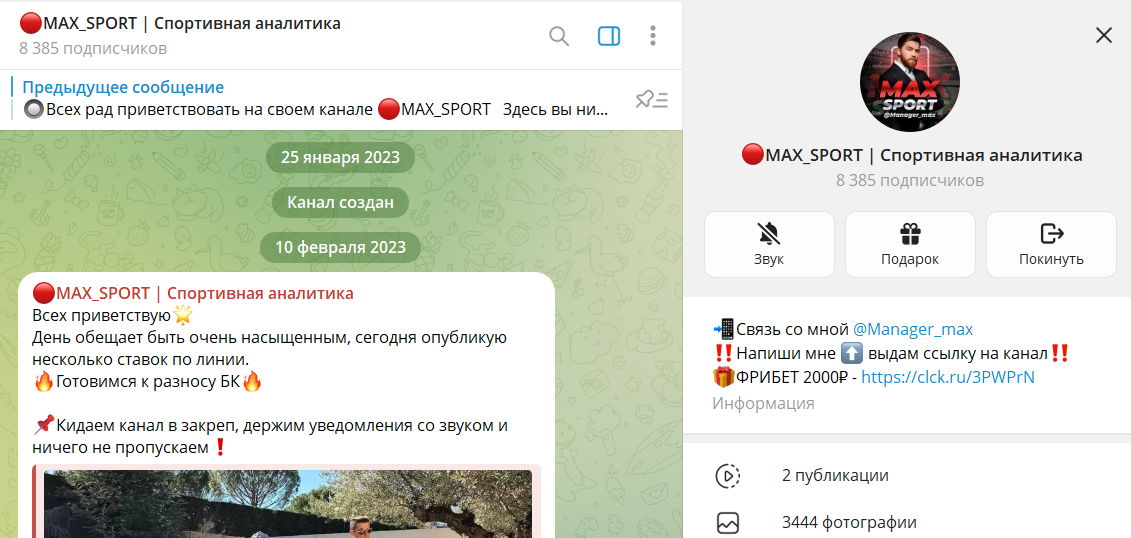
Task: Open the @Manager_max contact link
Action: click(x=912, y=330)
